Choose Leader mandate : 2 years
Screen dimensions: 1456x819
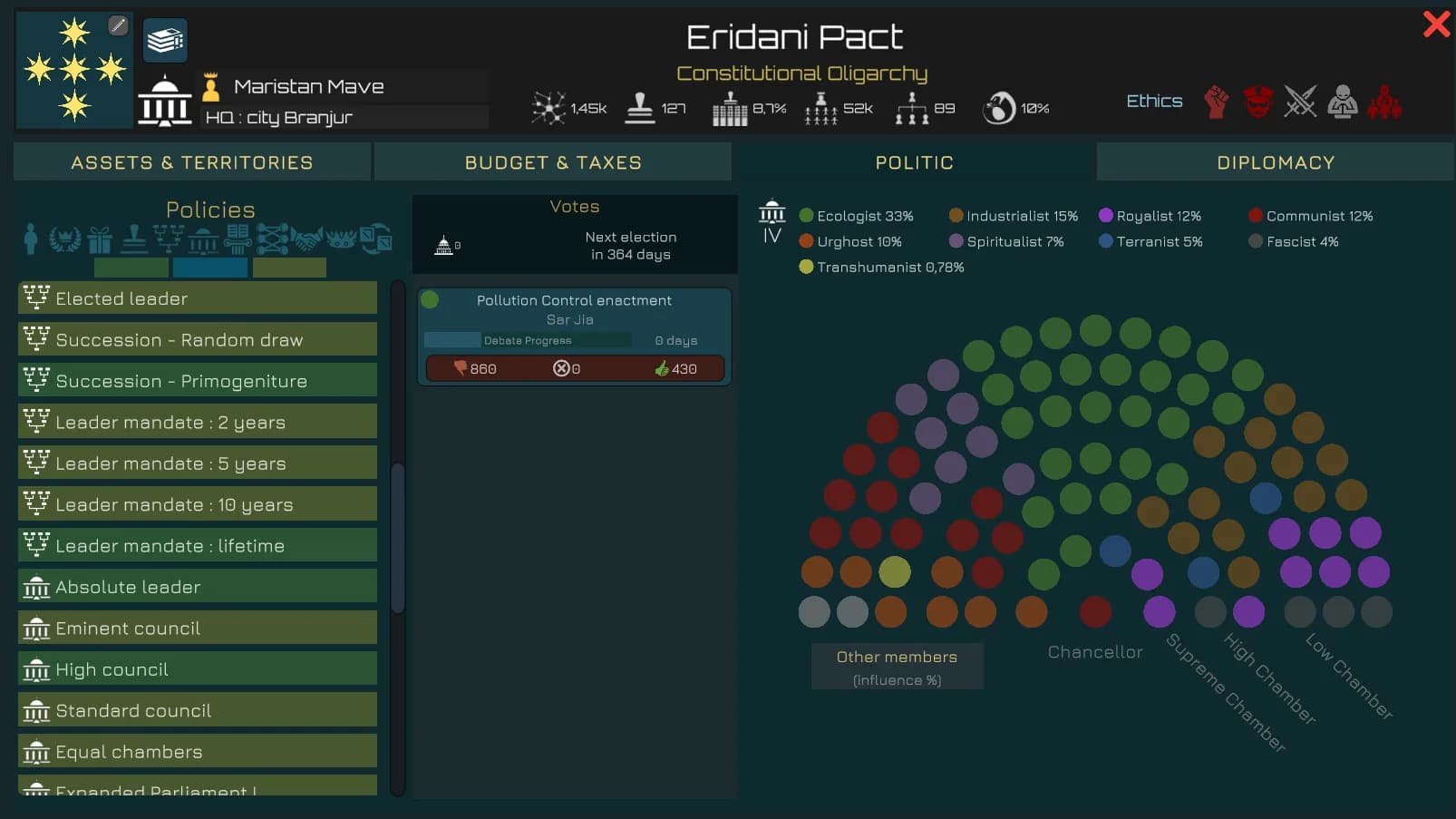[198, 422]
